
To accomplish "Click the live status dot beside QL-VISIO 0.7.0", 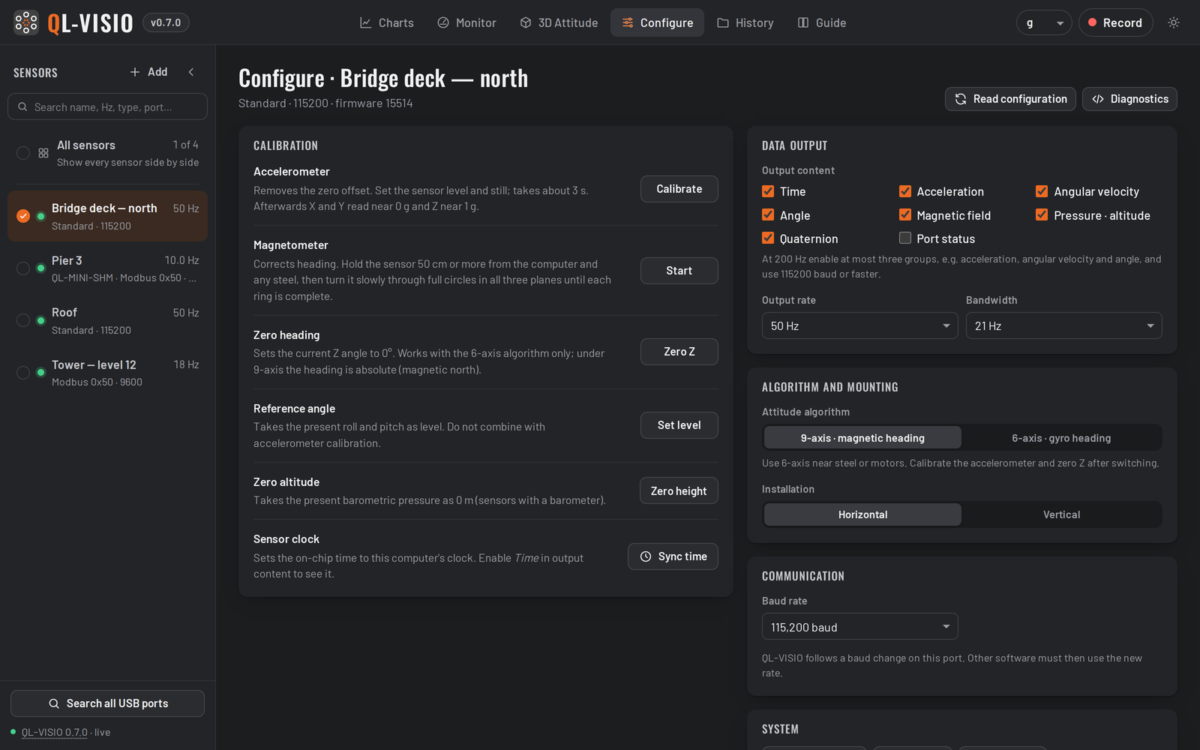I will (x=13, y=732).
